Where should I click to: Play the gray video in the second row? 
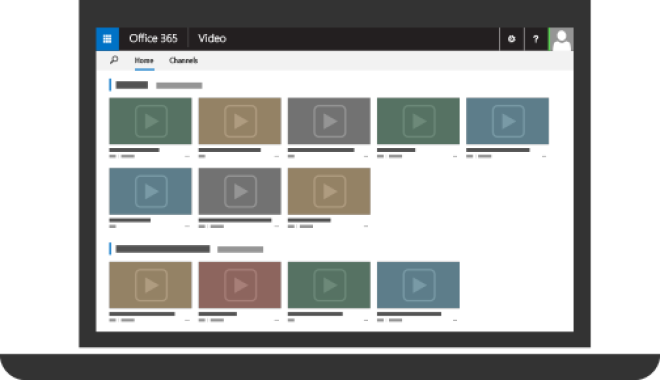point(240,191)
